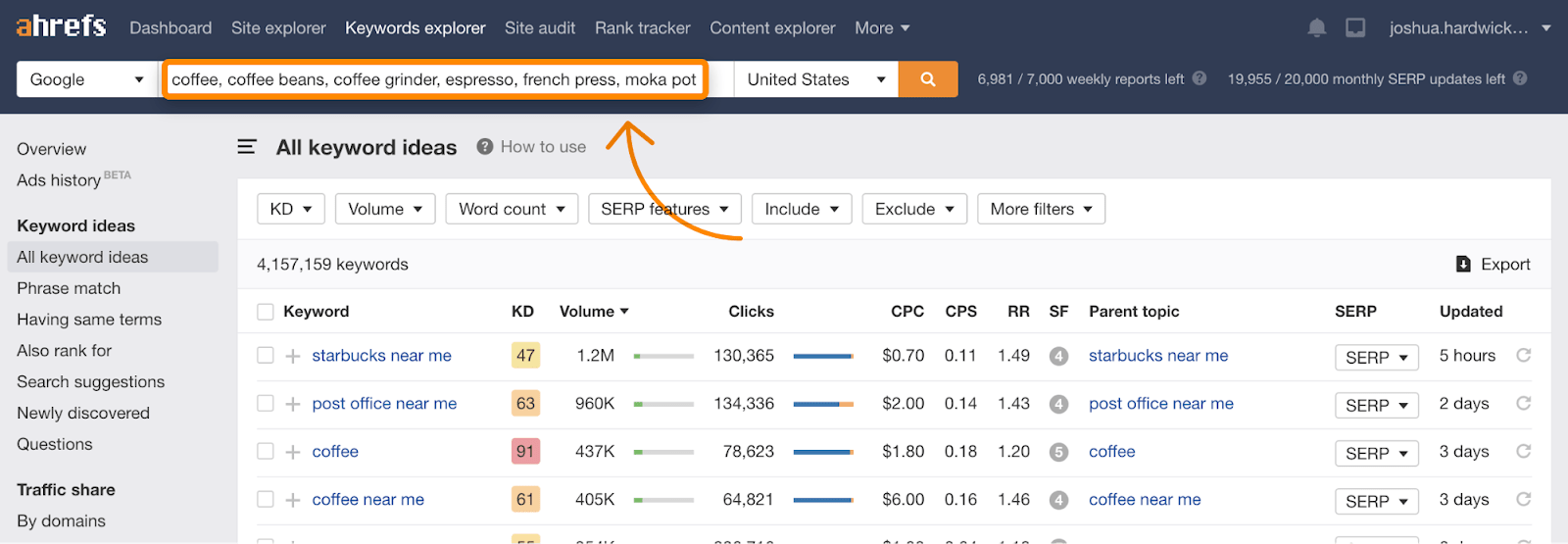Viewport: 1568px width, 544px height.
Task: Click the plus icon next to starbucks near me
Action: [292, 356]
